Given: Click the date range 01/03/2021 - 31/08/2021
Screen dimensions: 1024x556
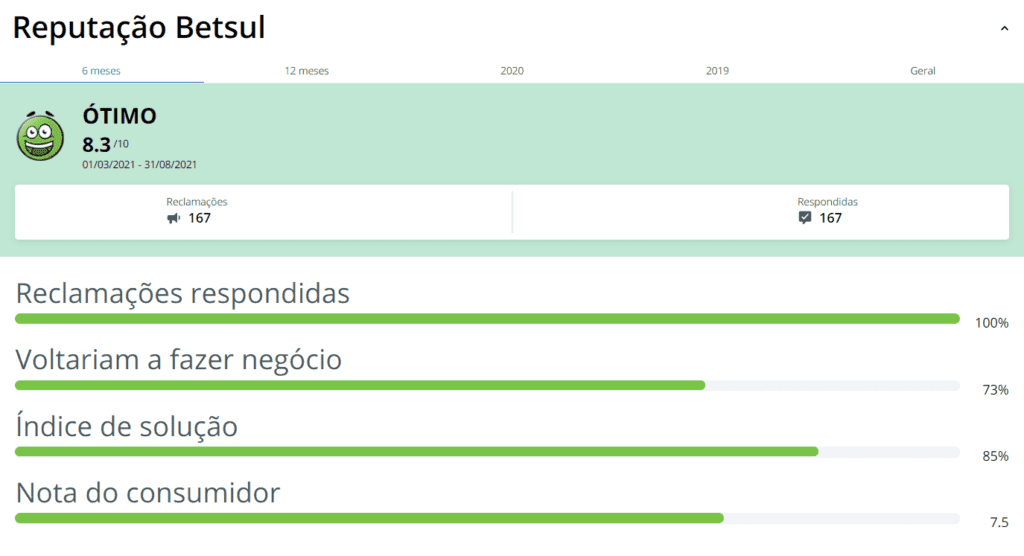Looking at the screenshot, I should (139, 165).
